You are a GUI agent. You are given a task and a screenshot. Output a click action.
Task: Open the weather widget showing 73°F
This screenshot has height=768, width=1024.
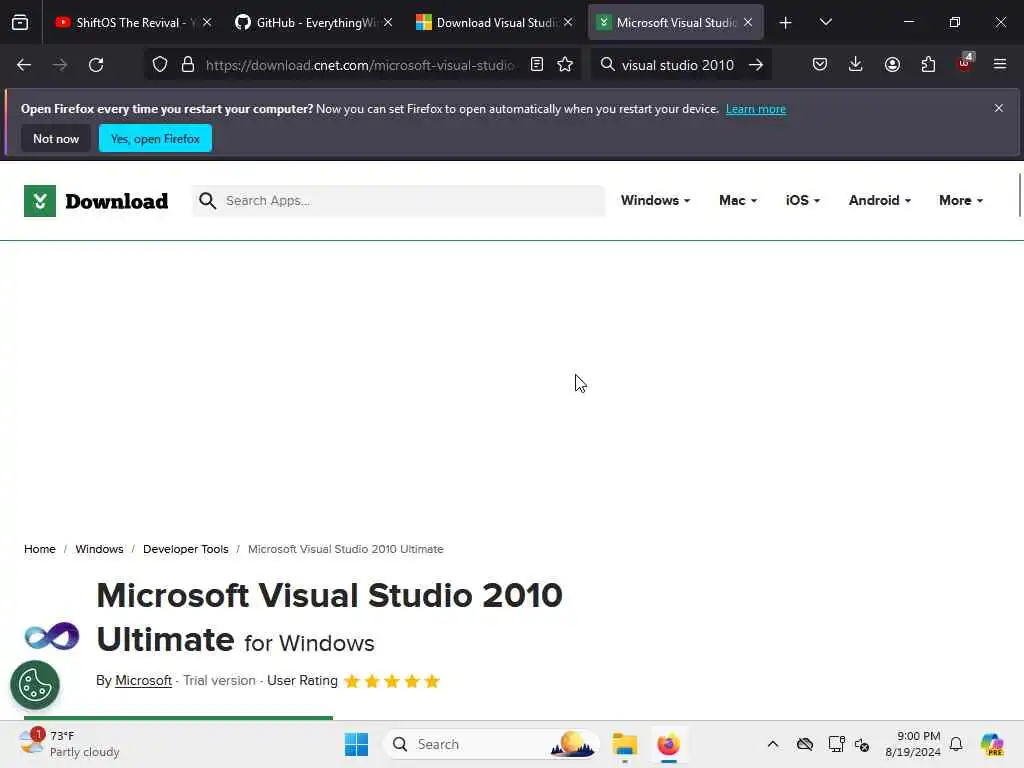[69, 744]
